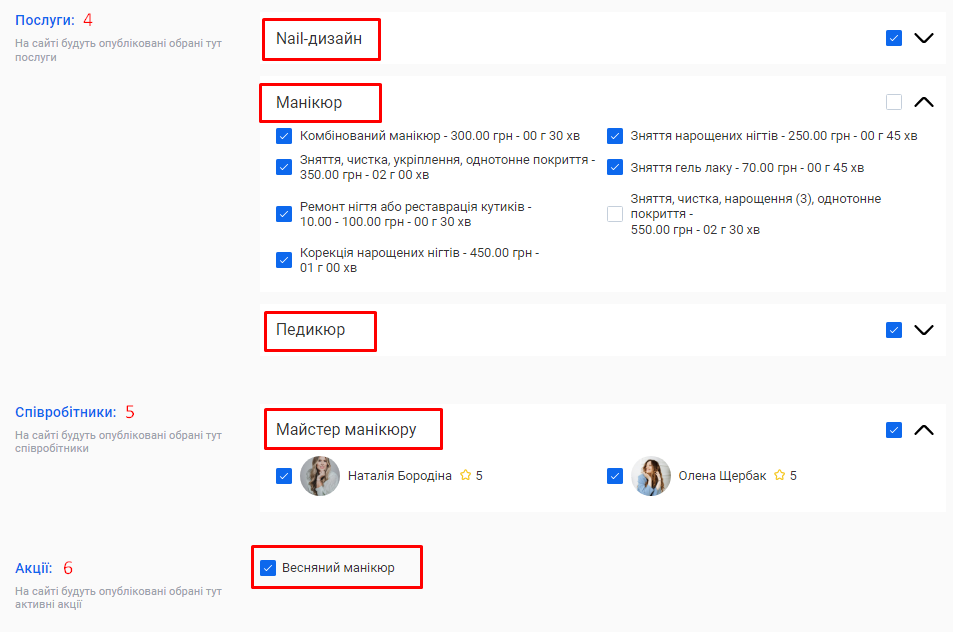The image size is (953, 632).
Task: Click Наталія Бородіна's avatar photo
Action: click(x=320, y=476)
